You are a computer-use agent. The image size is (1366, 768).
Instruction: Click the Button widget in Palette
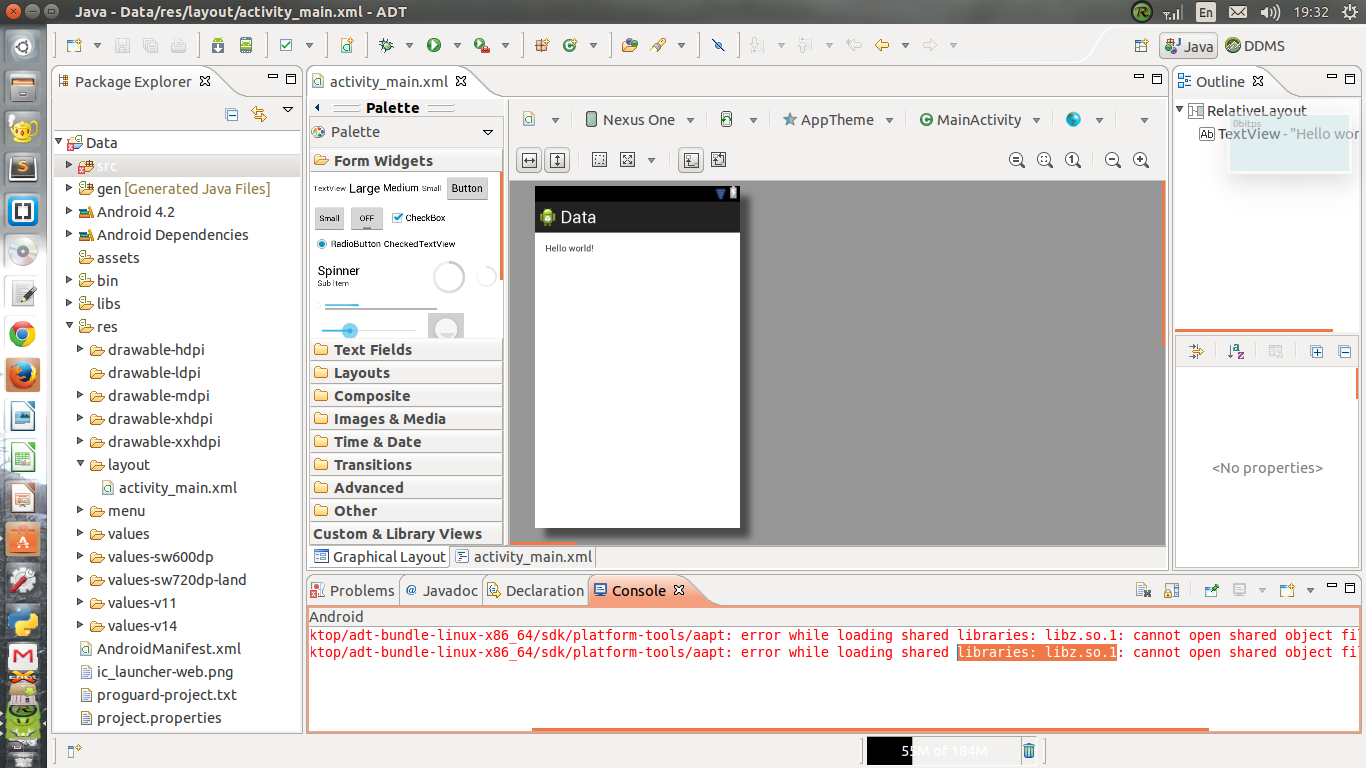point(466,188)
